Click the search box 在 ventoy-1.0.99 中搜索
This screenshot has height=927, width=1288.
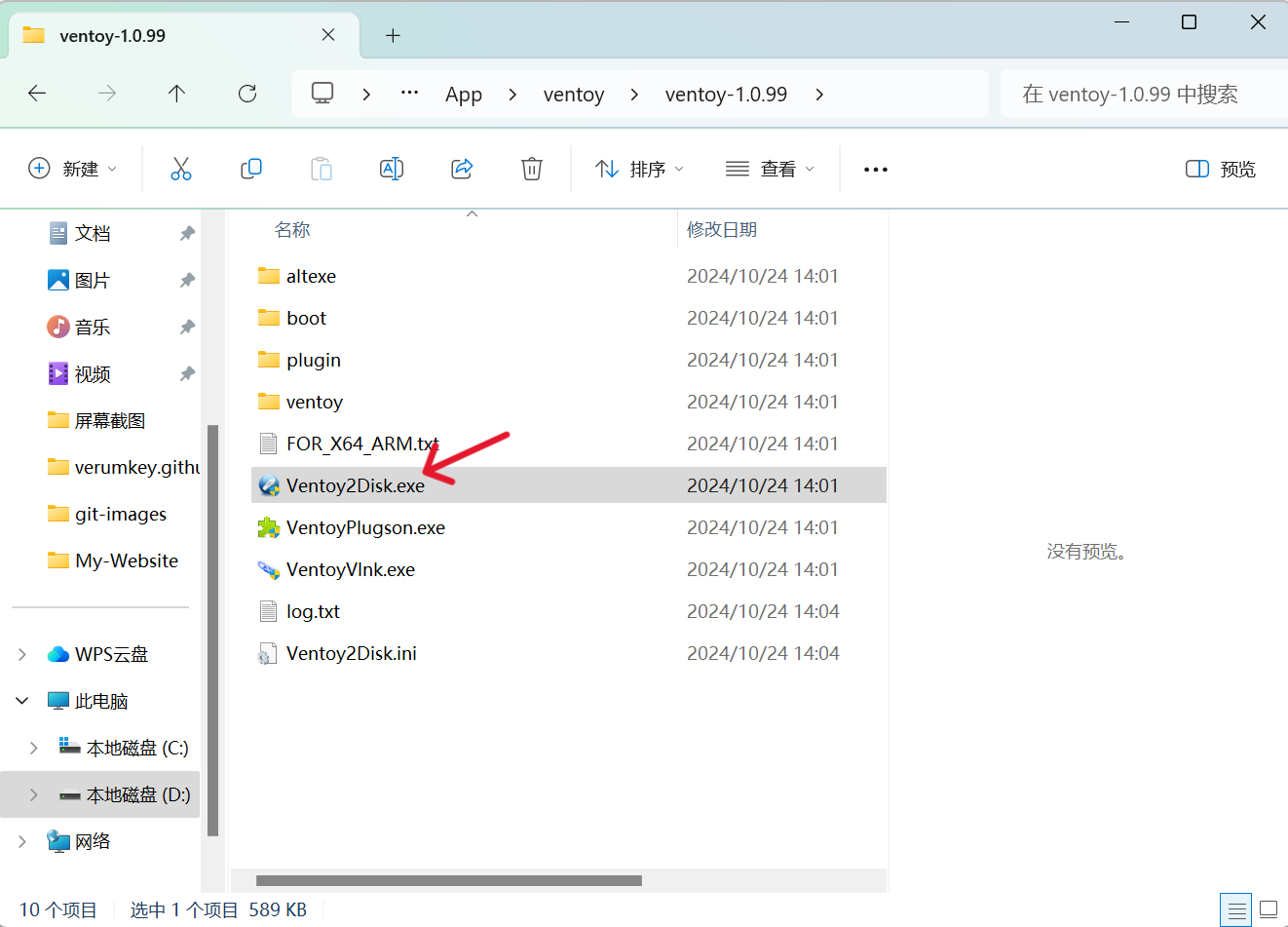tap(1144, 94)
